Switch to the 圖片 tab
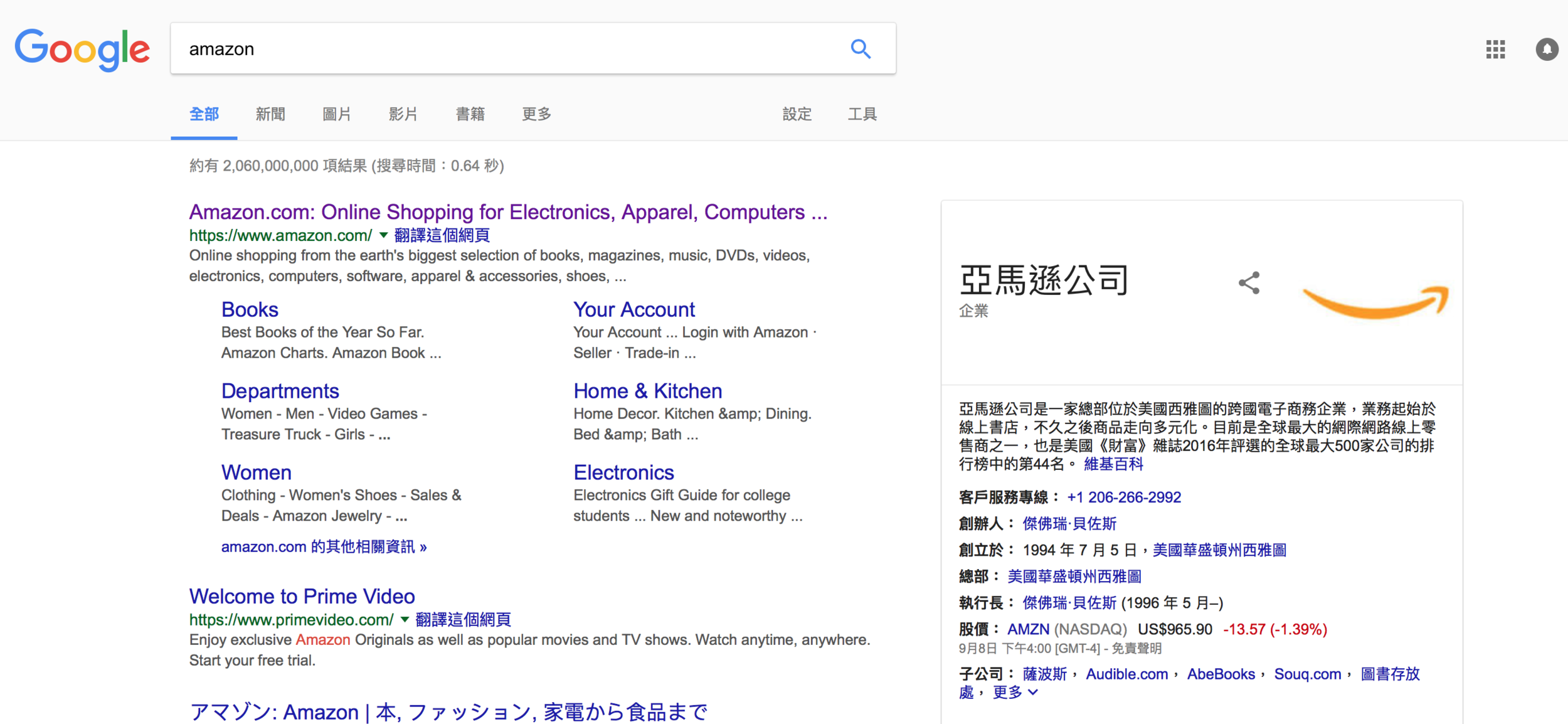1568x724 pixels. pyautogui.click(x=337, y=114)
